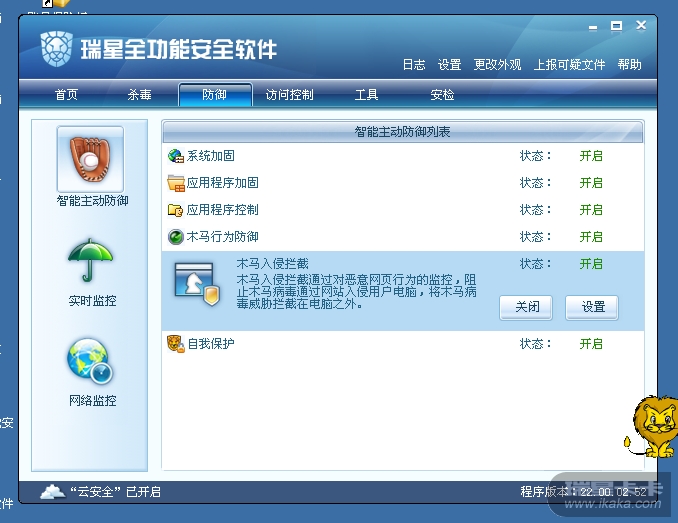Viewport: 678px width, 523px height.
Task: Click the Rising lion shield logo
Action: click(57, 48)
